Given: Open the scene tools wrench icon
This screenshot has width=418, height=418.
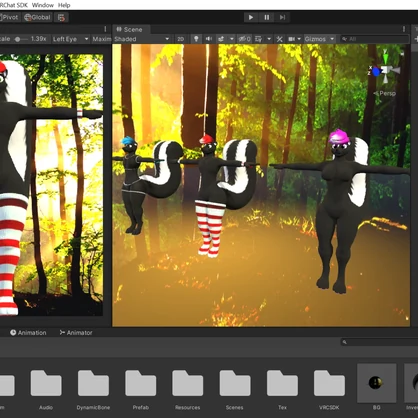Looking at the screenshot, I should coord(279,39).
